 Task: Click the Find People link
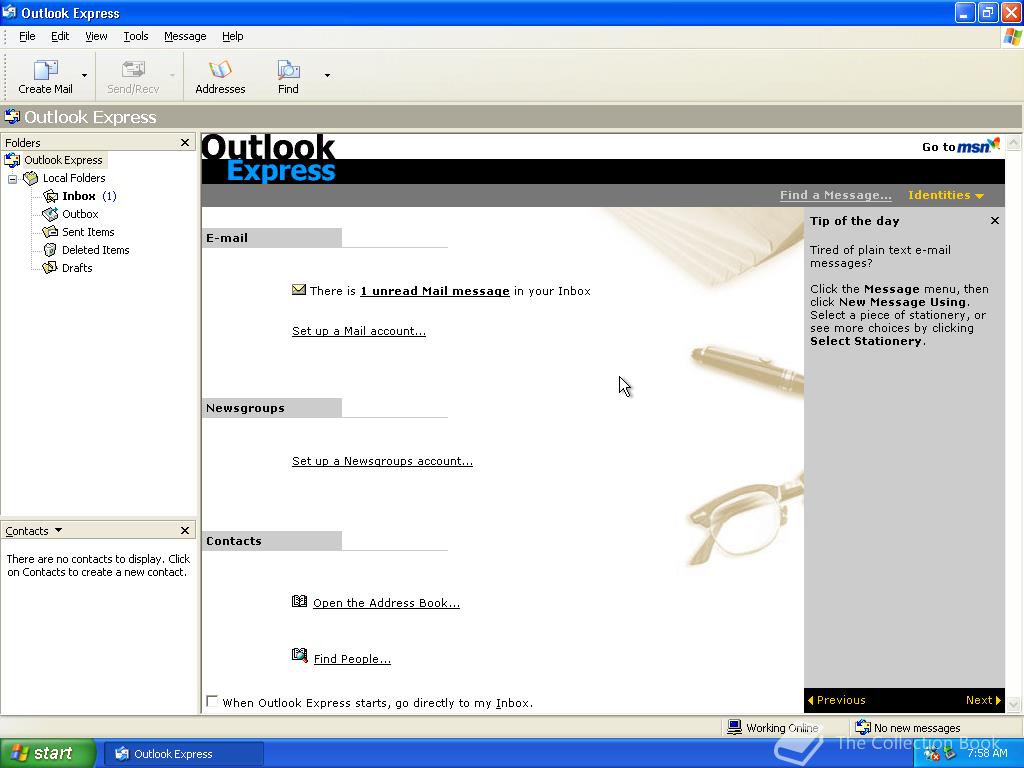click(x=352, y=659)
